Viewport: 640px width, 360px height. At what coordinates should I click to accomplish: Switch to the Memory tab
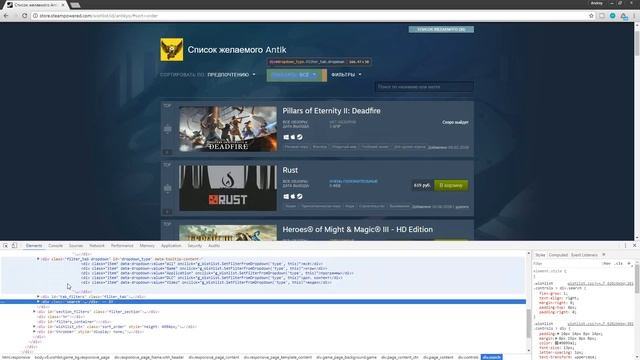click(147, 246)
